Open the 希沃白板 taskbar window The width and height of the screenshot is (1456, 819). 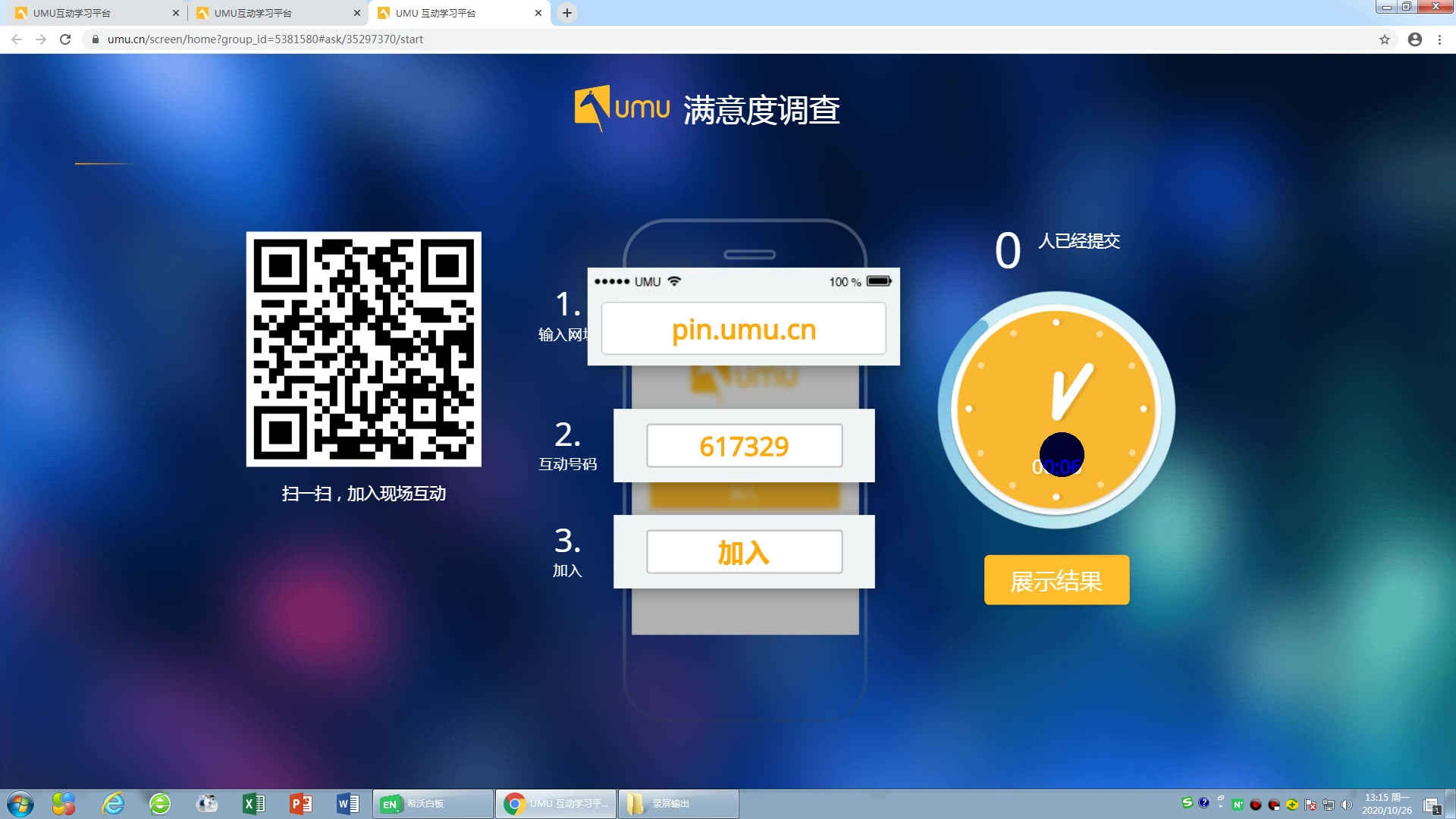coord(432,804)
